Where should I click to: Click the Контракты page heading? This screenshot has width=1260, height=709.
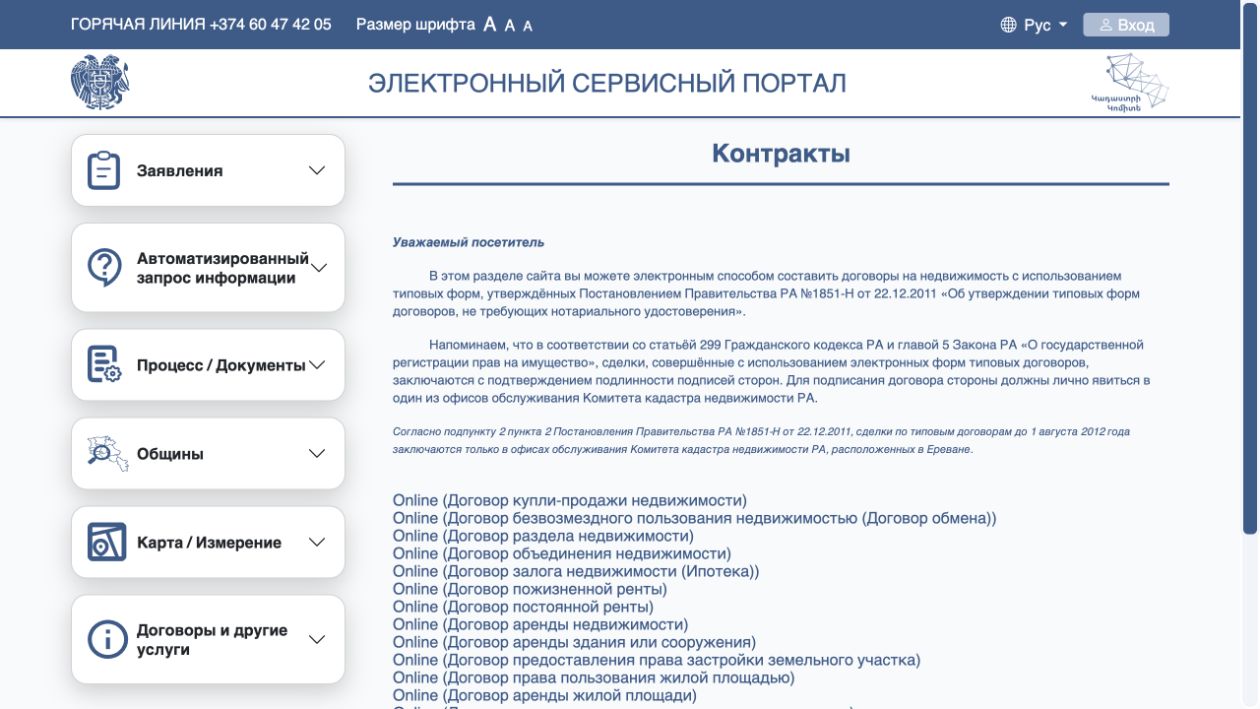781,153
